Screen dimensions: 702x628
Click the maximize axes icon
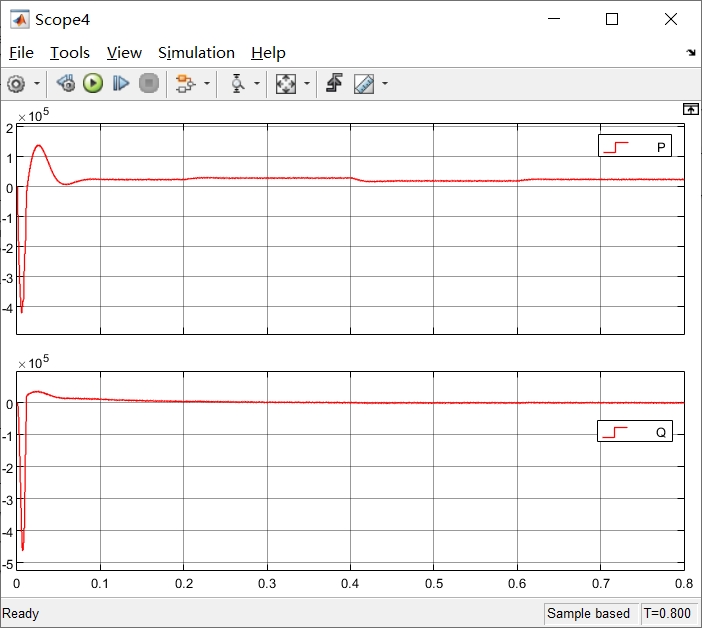pyautogui.click(x=690, y=109)
